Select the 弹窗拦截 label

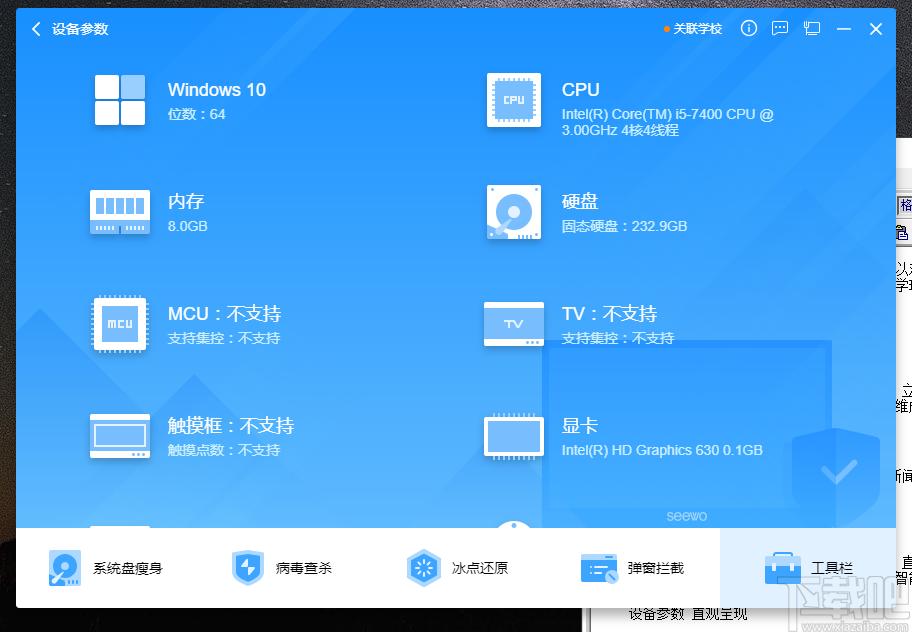(656, 568)
